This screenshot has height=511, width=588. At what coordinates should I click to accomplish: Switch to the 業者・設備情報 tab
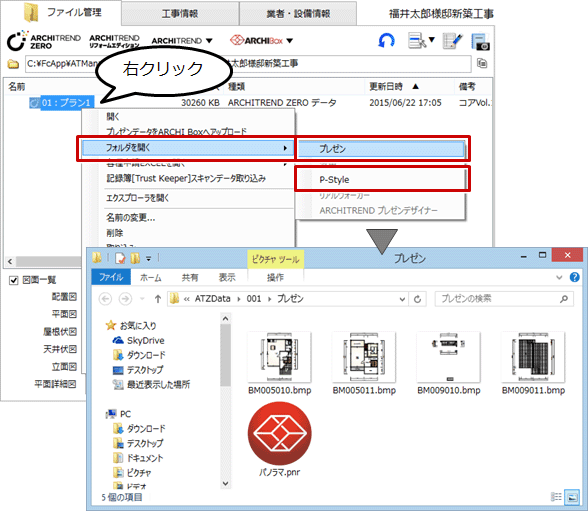[x=298, y=14]
